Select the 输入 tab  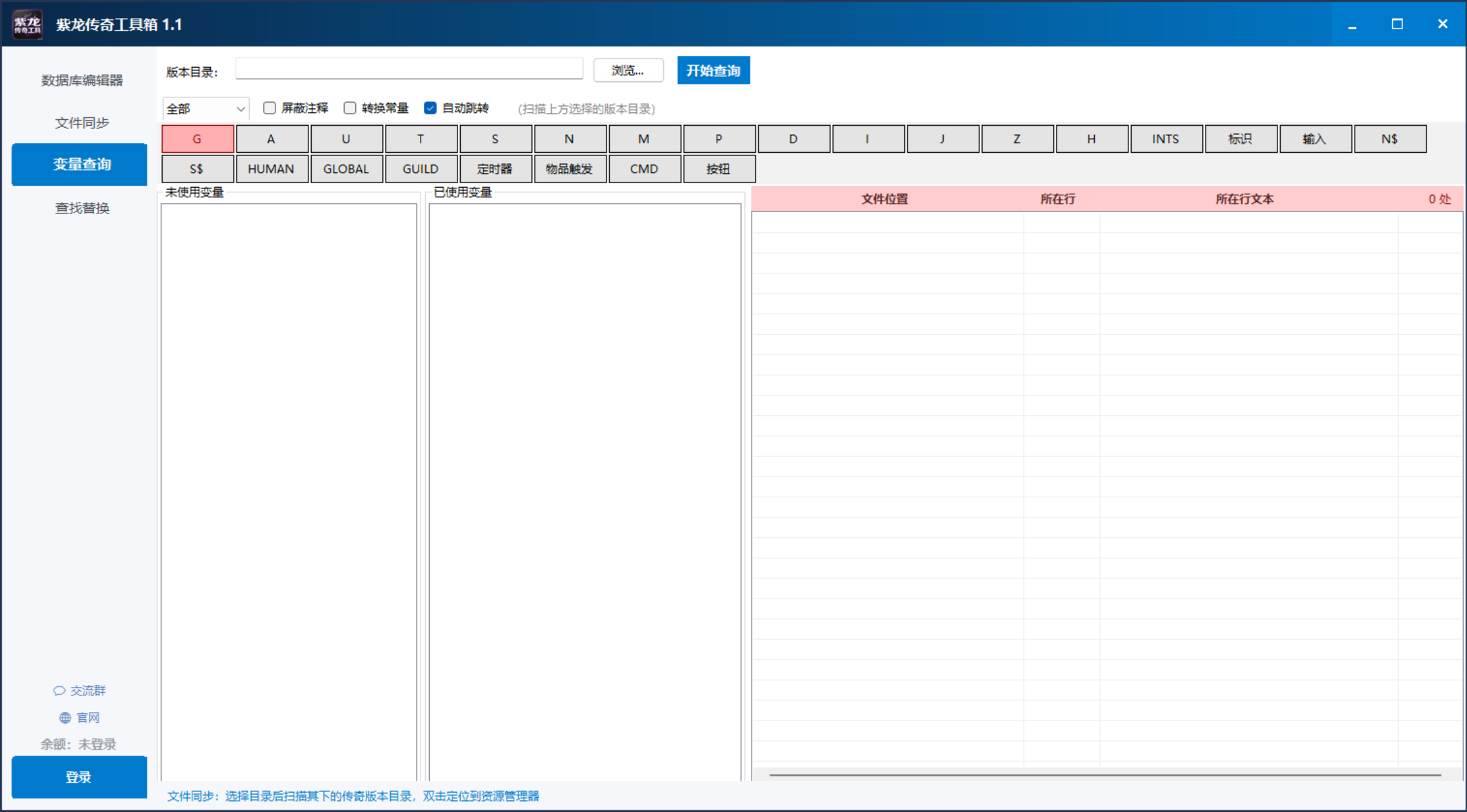point(1315,139)
